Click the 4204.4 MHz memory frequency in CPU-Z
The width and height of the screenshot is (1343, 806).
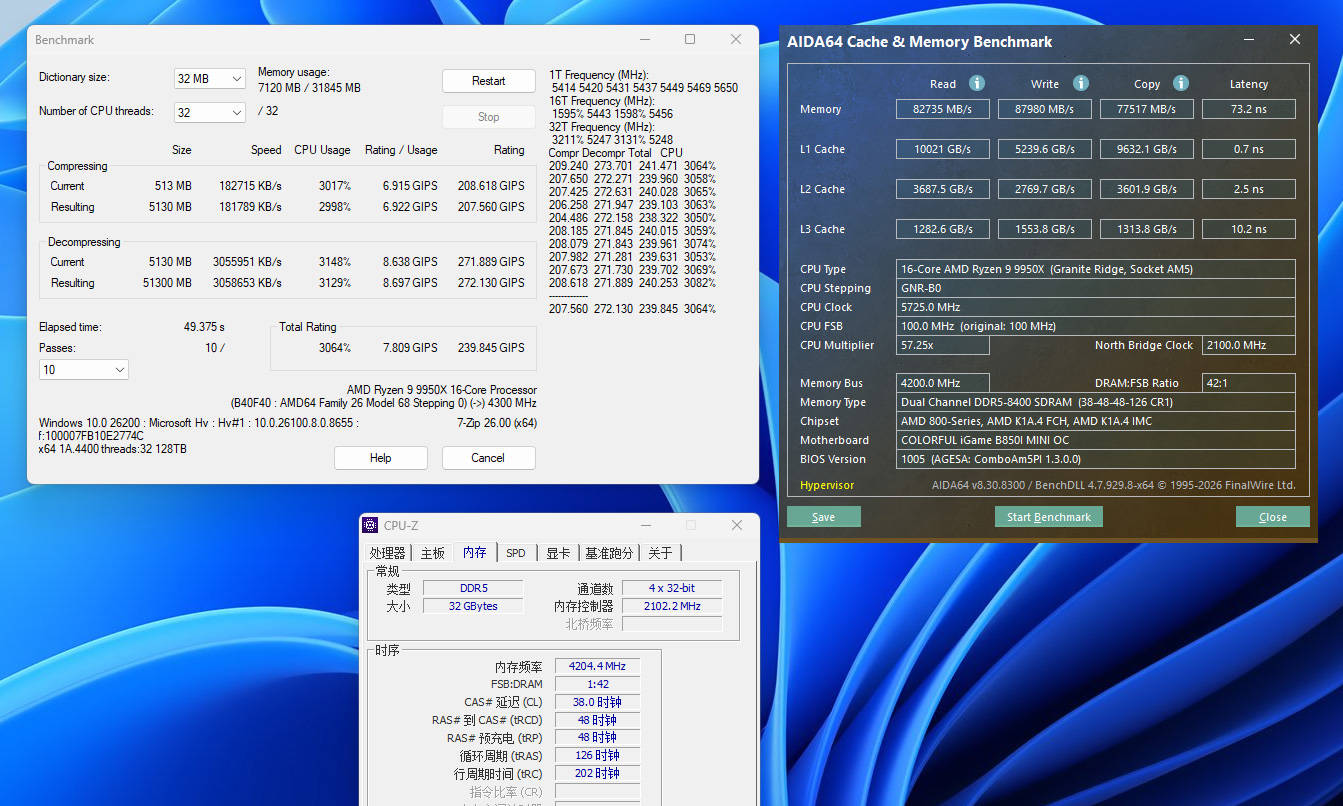[598, 666]
